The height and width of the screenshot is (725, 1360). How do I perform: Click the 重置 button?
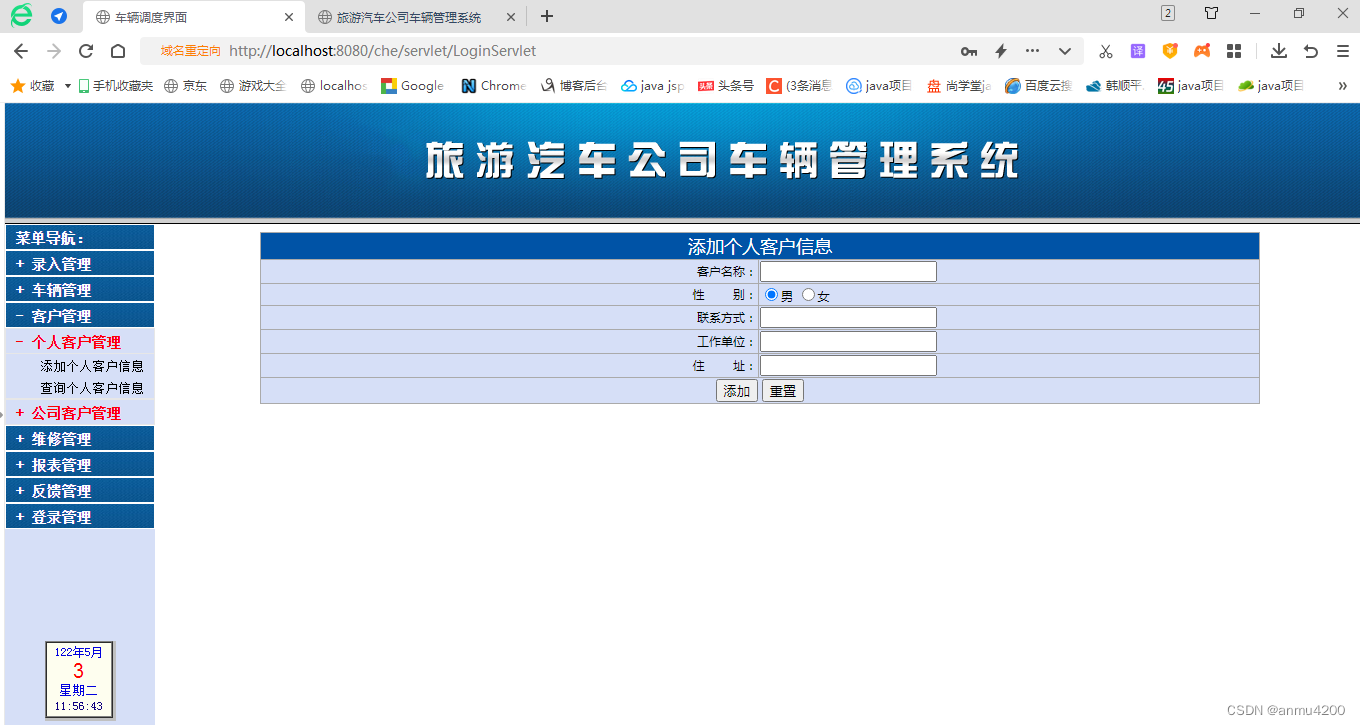(x=783, y=391)
